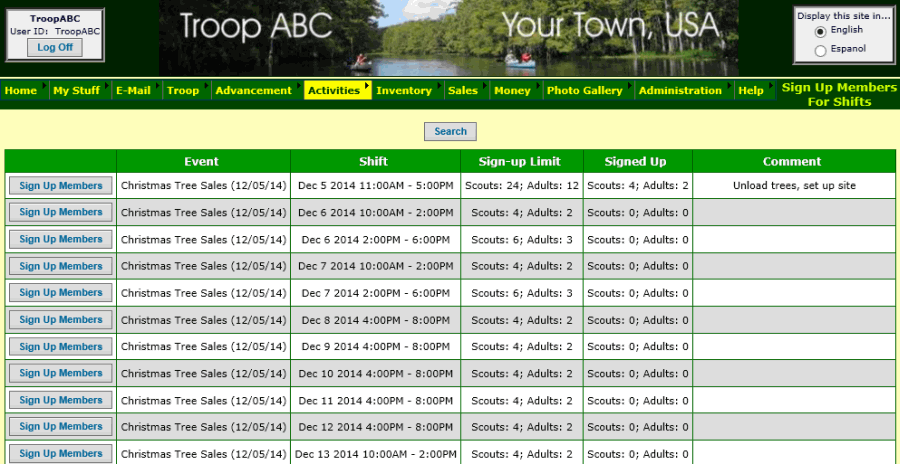Click the Sign-up Limit column header
The height and width of the screenshot is (464, 900).
522,161
